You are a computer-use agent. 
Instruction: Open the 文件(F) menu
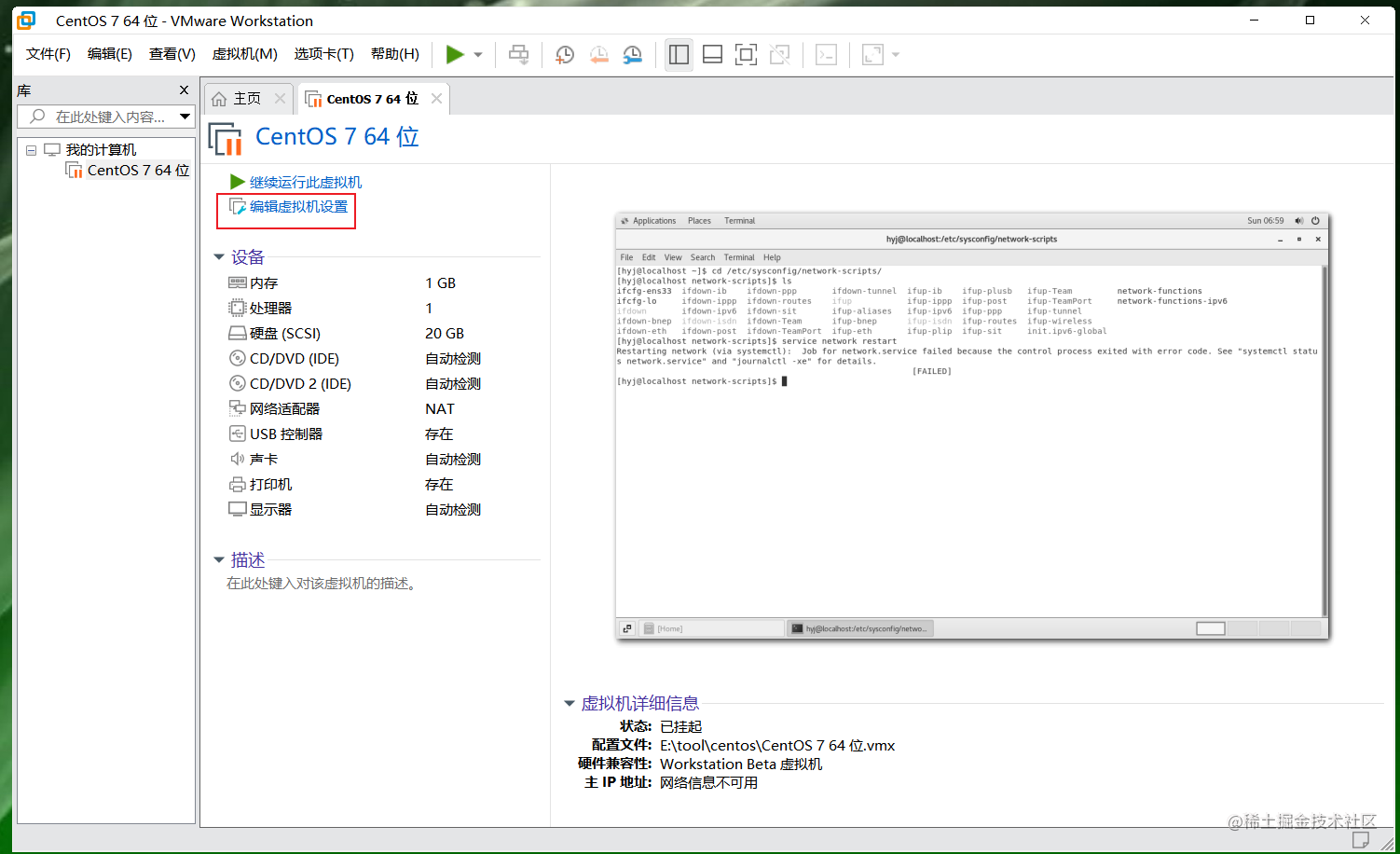click(x=48, y=54)
